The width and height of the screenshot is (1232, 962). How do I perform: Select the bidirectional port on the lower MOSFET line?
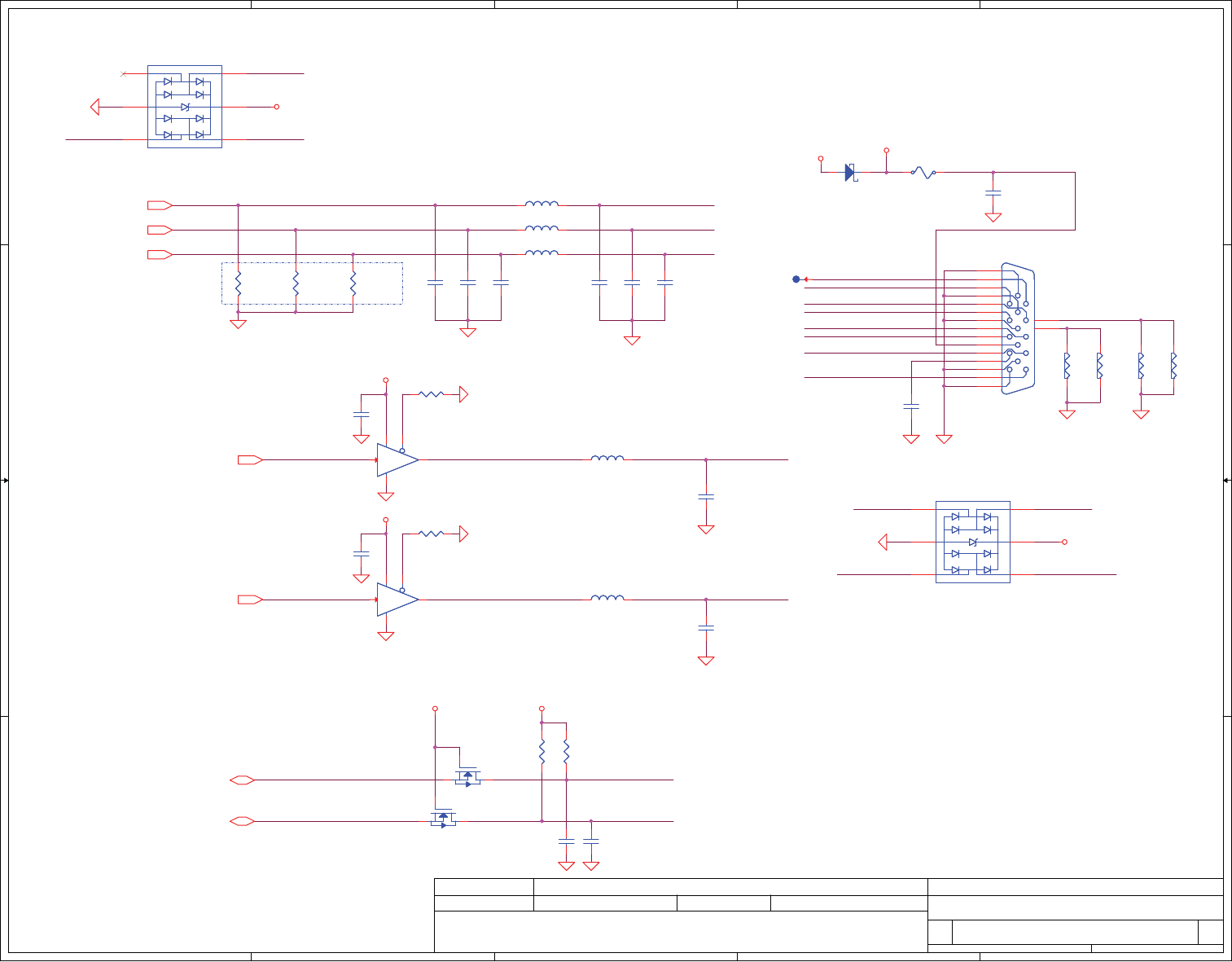(x=243, y=821)
